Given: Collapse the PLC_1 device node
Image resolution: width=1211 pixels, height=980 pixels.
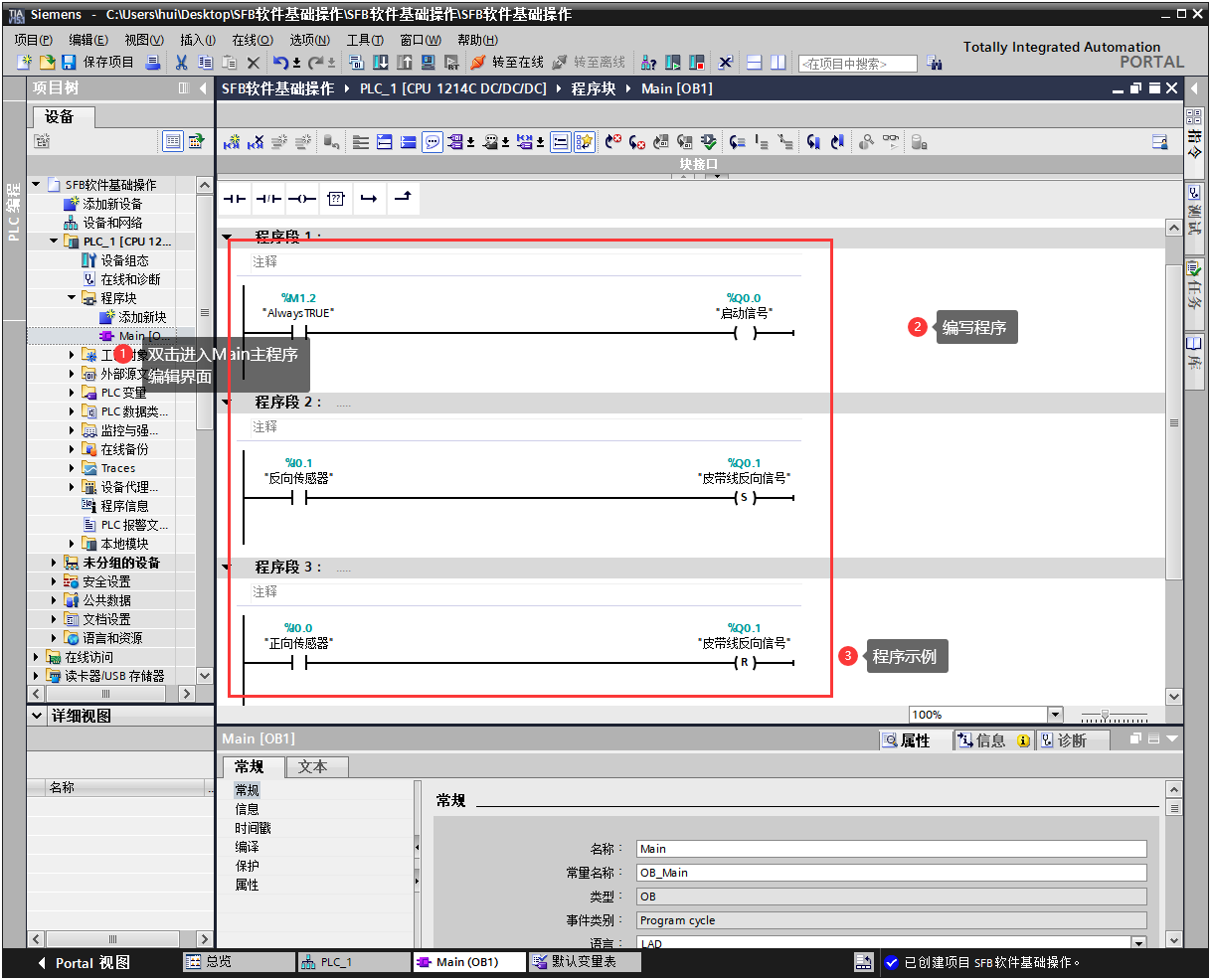Looking at the screenshot, I should coord(55,242).
